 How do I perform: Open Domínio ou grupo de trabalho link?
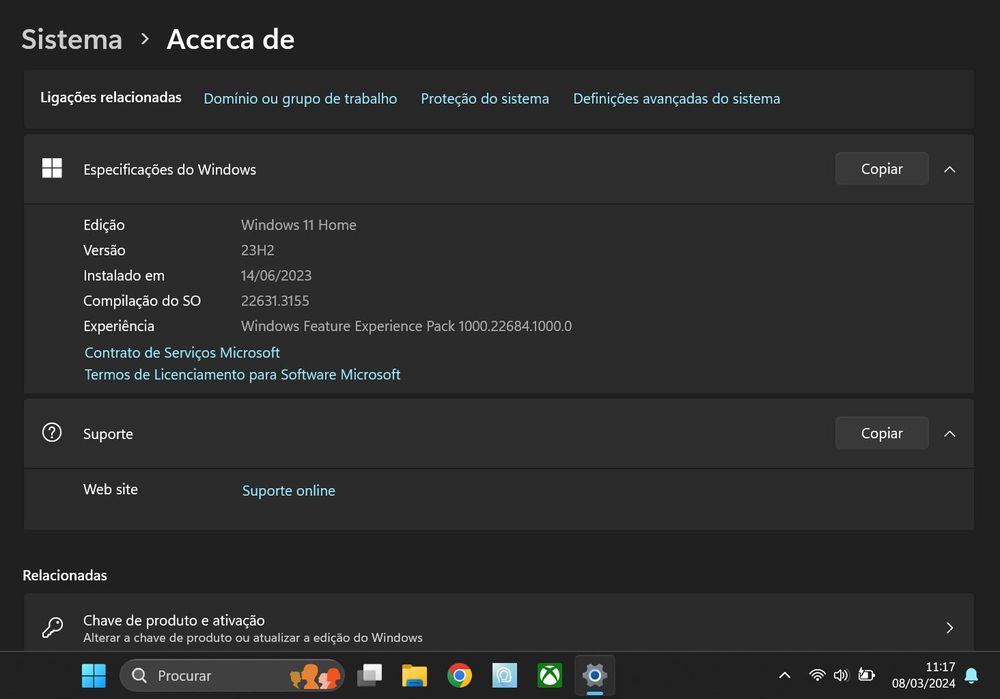point(300,99)
